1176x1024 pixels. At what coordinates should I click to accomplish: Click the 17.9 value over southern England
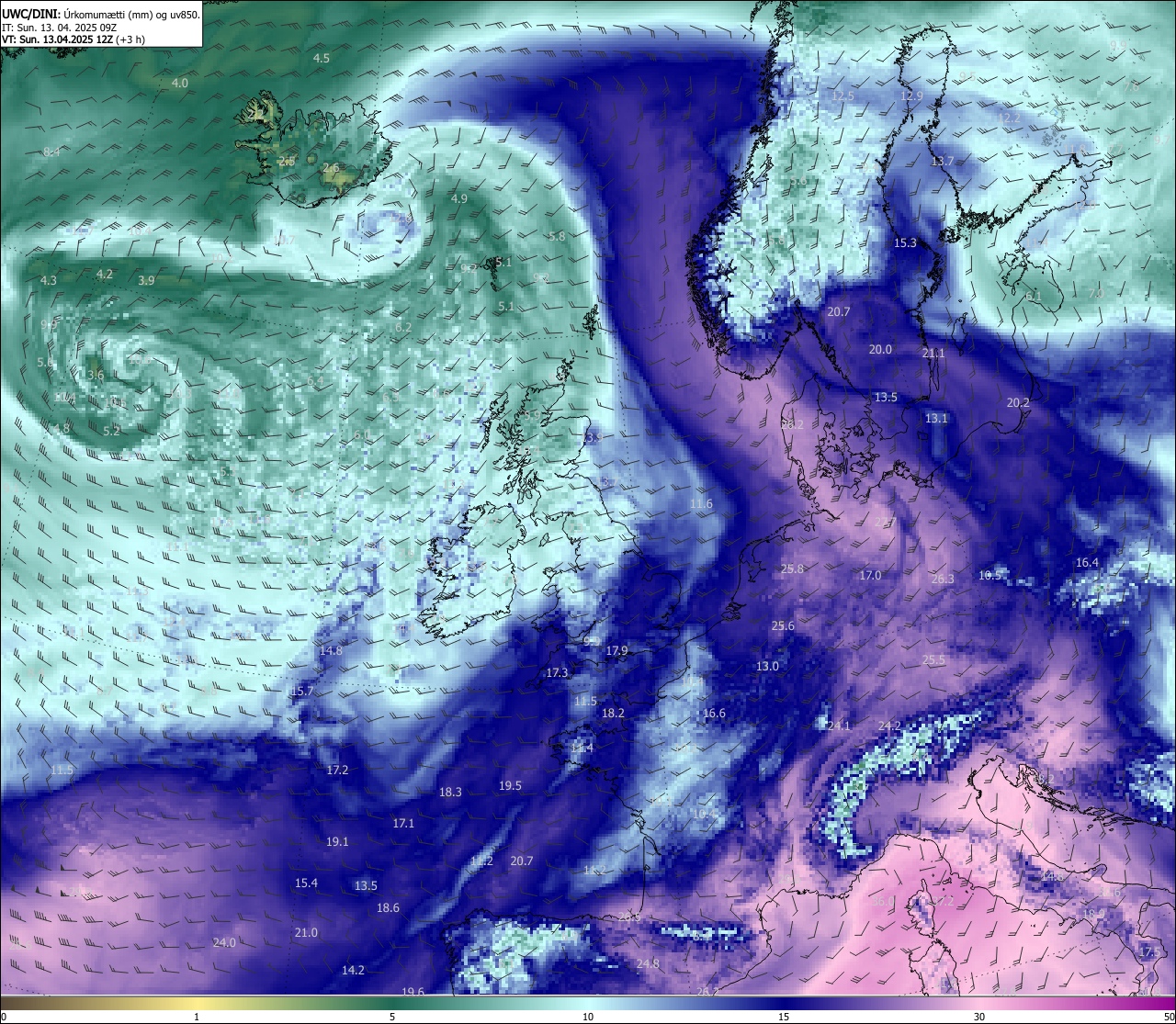click(617, 650)
